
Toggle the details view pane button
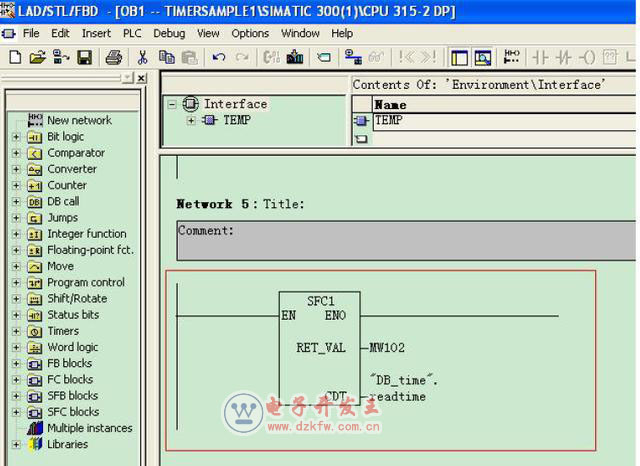click(x=483, y=58)
